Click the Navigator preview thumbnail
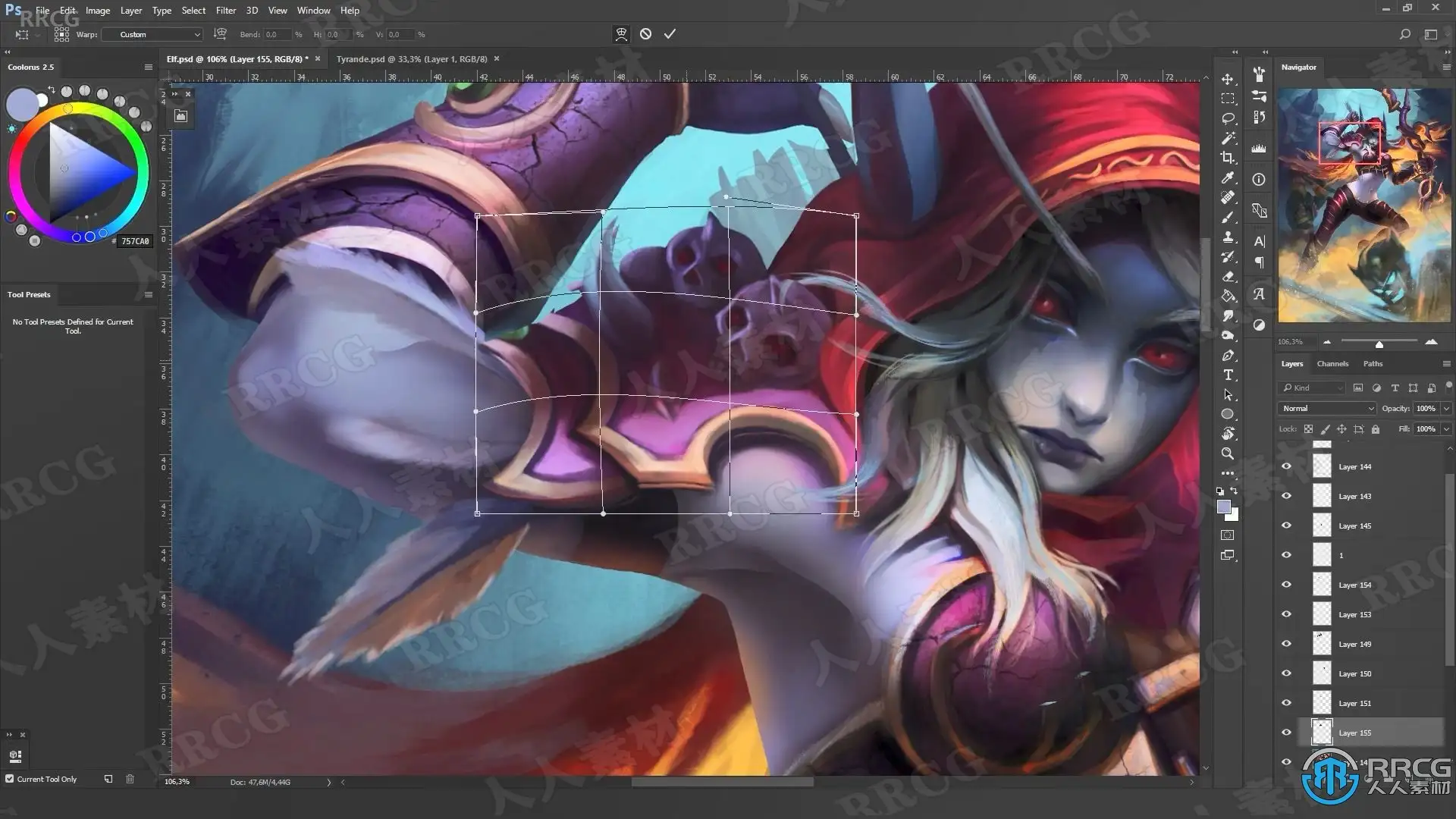1456x819 pixels. click(1364, 205)
